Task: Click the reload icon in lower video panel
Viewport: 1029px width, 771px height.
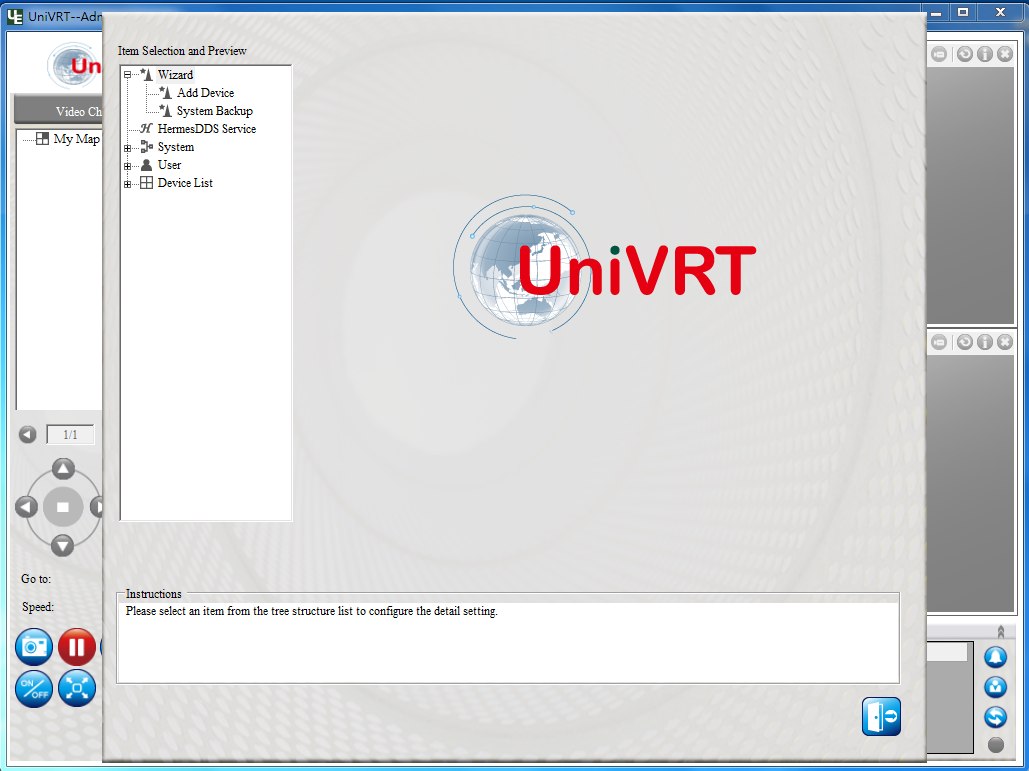Action: [965, 342]
